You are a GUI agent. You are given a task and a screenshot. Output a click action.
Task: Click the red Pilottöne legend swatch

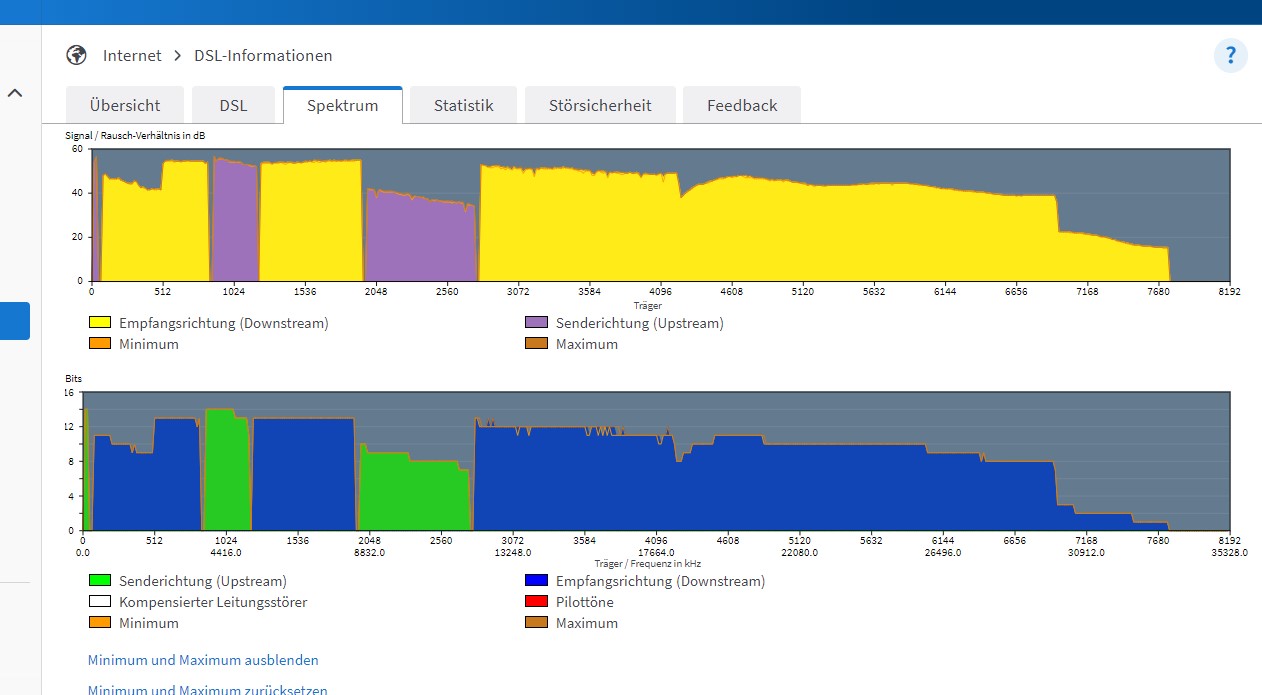click(x=537, y=601)
